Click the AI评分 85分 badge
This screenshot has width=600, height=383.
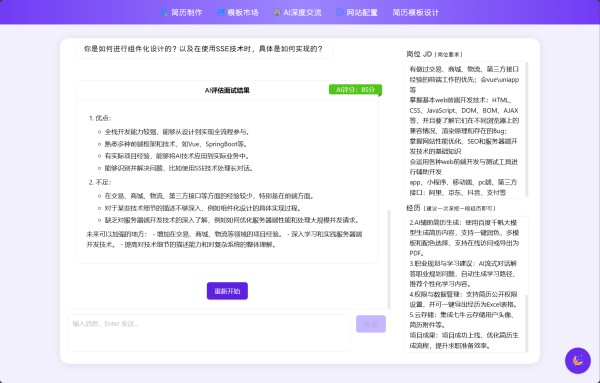tap(355, 90)
